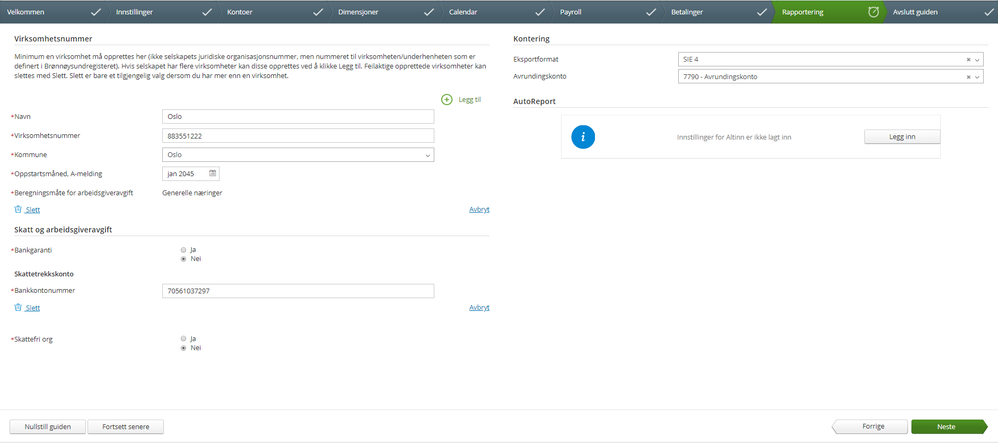Click the trash icon below Bankkontonummer
The height and width of the screenshot is (443, 998).
click(18, 307)
